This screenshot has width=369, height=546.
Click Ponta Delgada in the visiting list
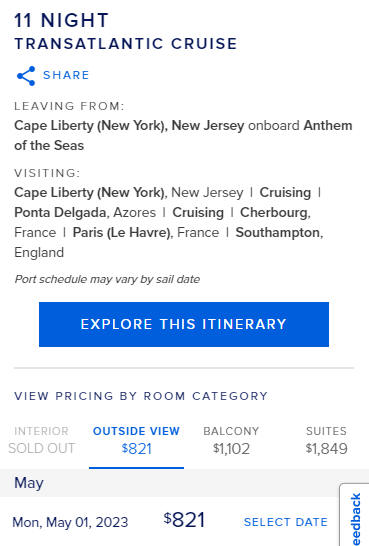[60, 212]
